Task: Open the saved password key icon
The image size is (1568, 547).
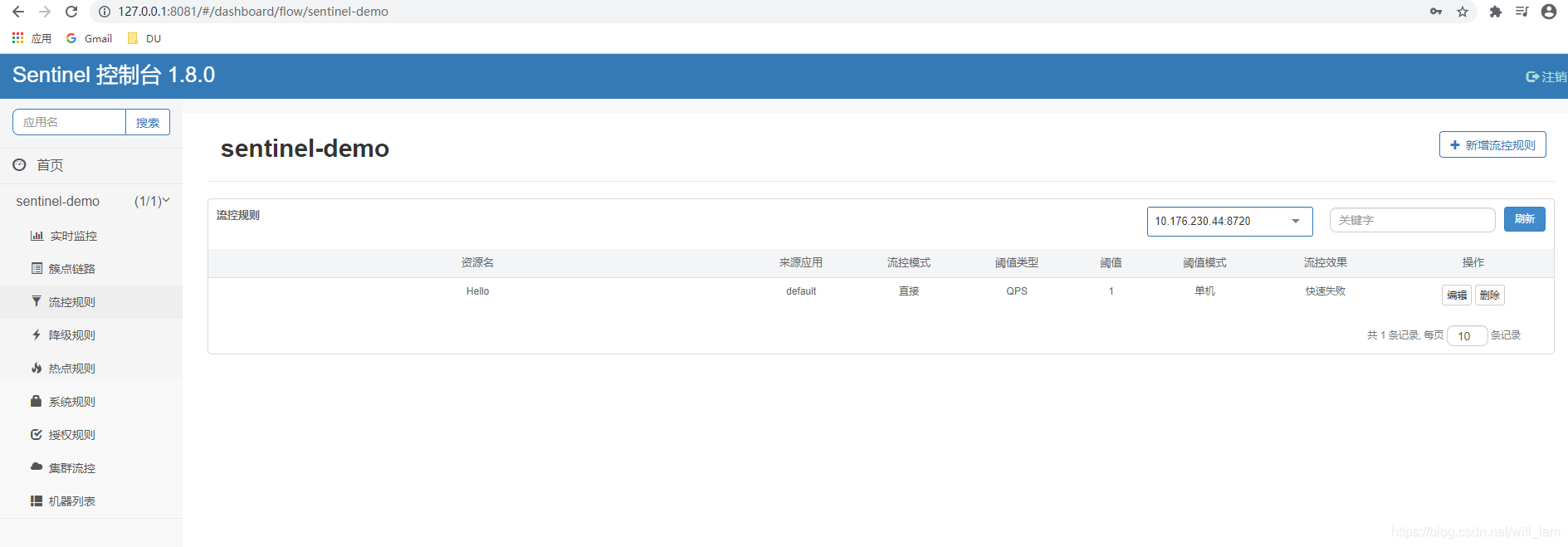Action: [1436, 12]
